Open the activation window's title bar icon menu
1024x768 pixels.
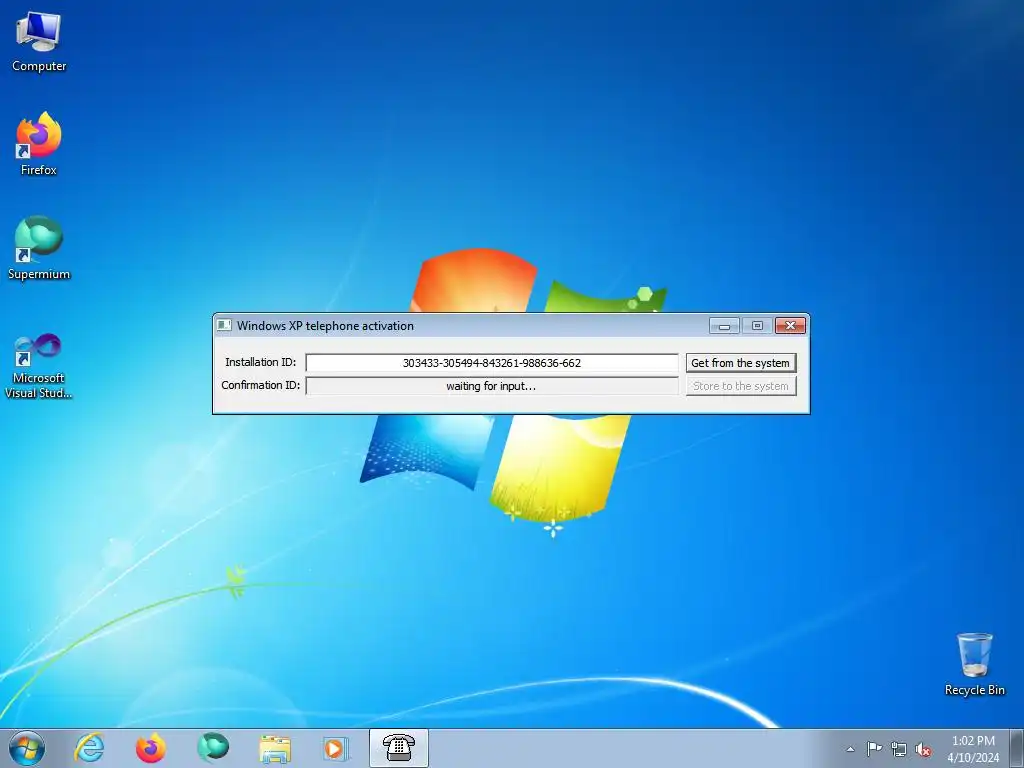coord(224,325)
